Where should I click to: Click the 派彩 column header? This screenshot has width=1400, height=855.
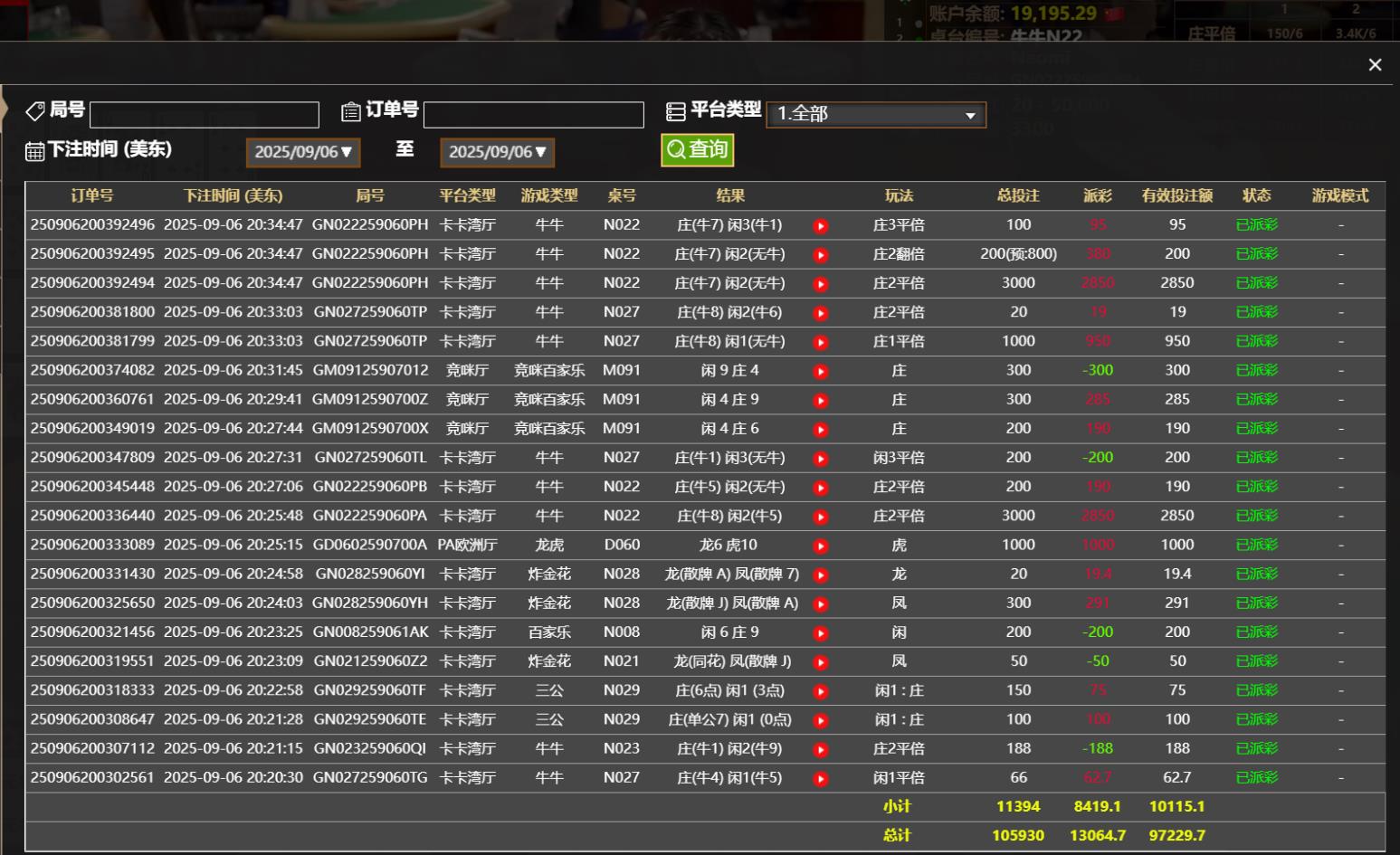point(1097,195)
